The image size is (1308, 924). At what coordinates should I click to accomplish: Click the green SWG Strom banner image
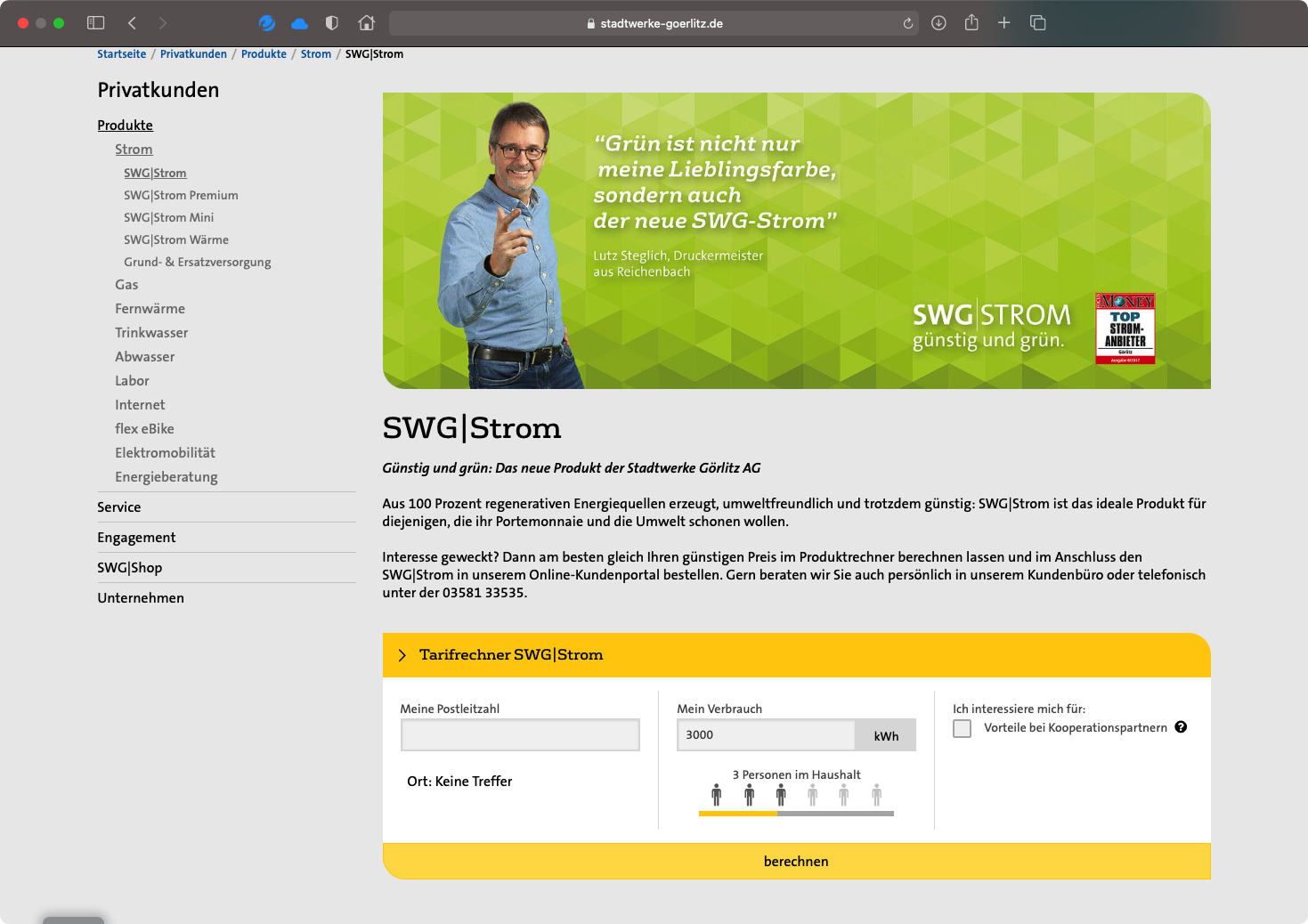pyautogui.click(x=796, y=240)
